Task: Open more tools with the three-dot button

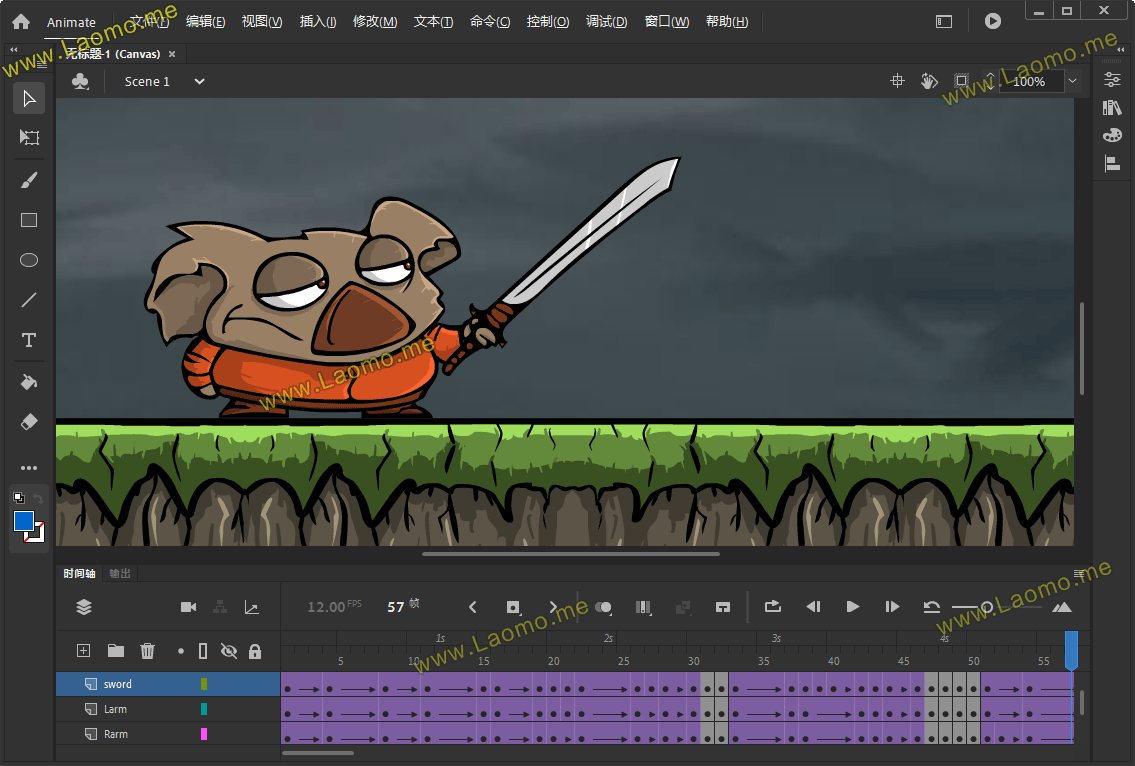Action: [x=29, y=468]
